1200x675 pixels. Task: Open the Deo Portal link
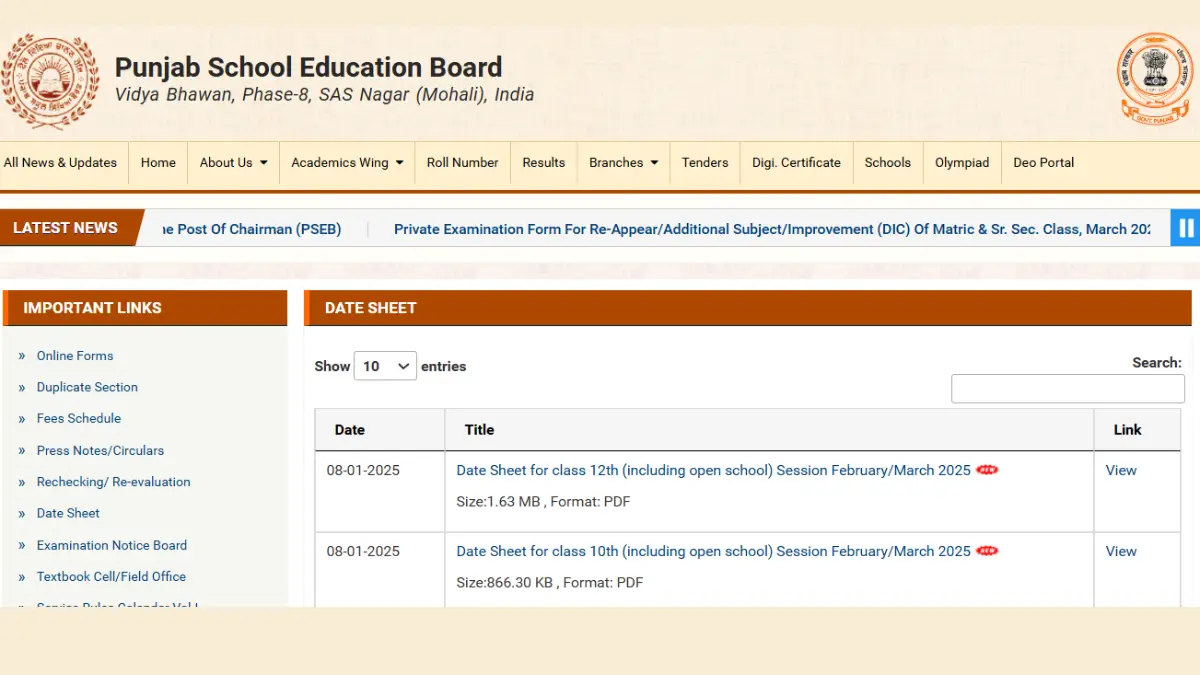(x=1044, y=162)
